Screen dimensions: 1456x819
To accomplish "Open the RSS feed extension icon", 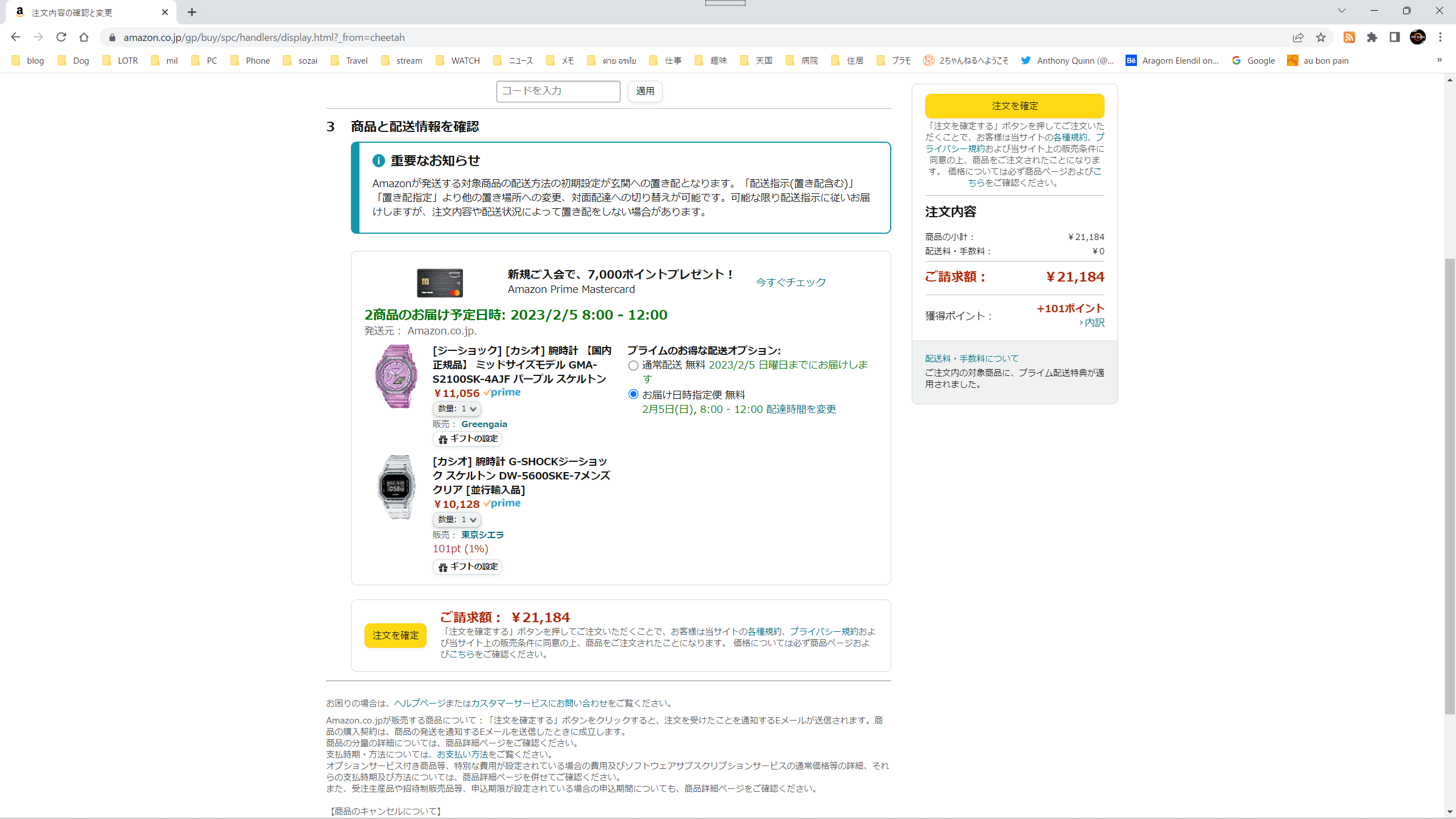I will [x=1349, y=37].
